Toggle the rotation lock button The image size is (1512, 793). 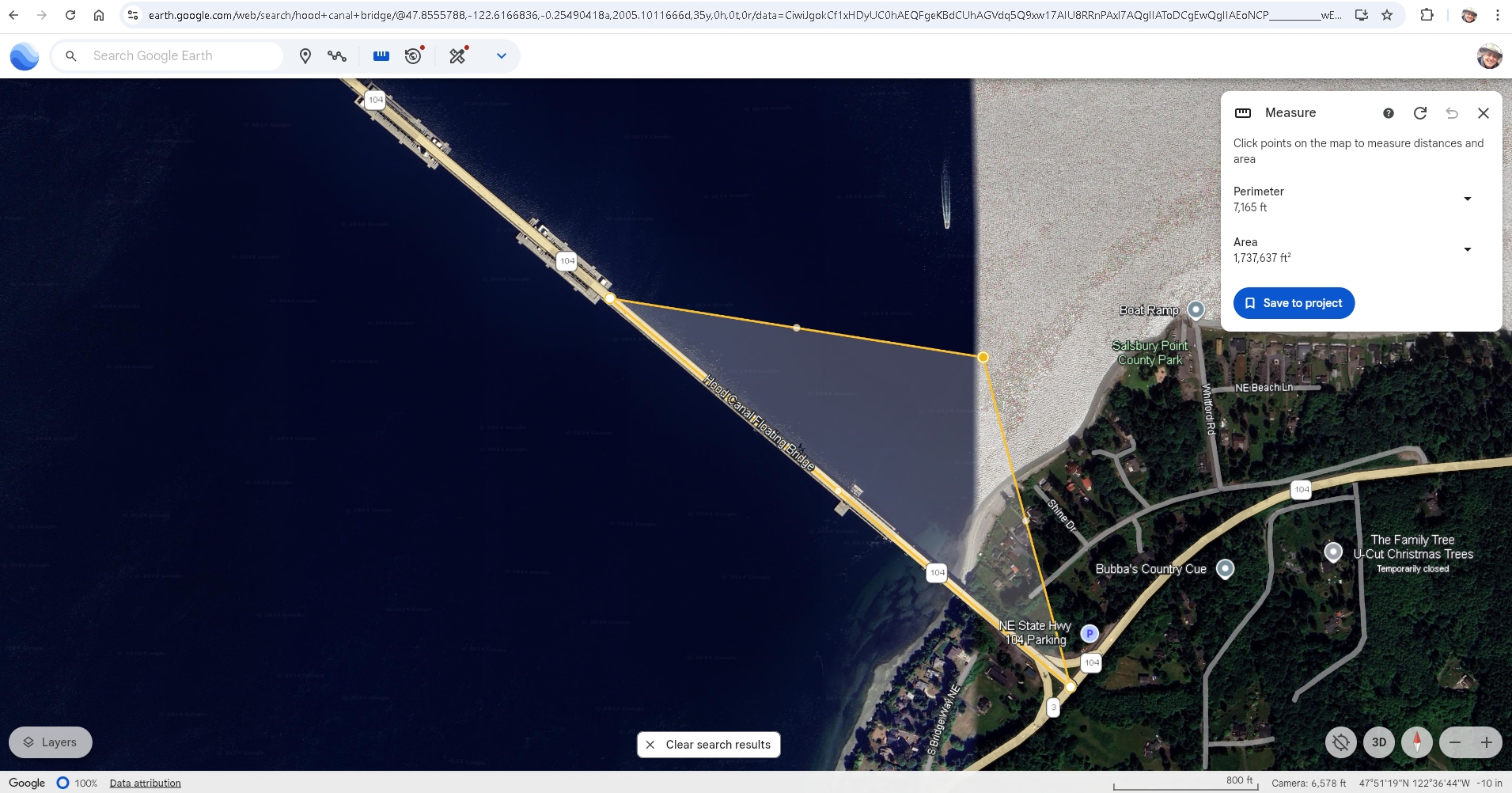click(x=1341, y=742)
